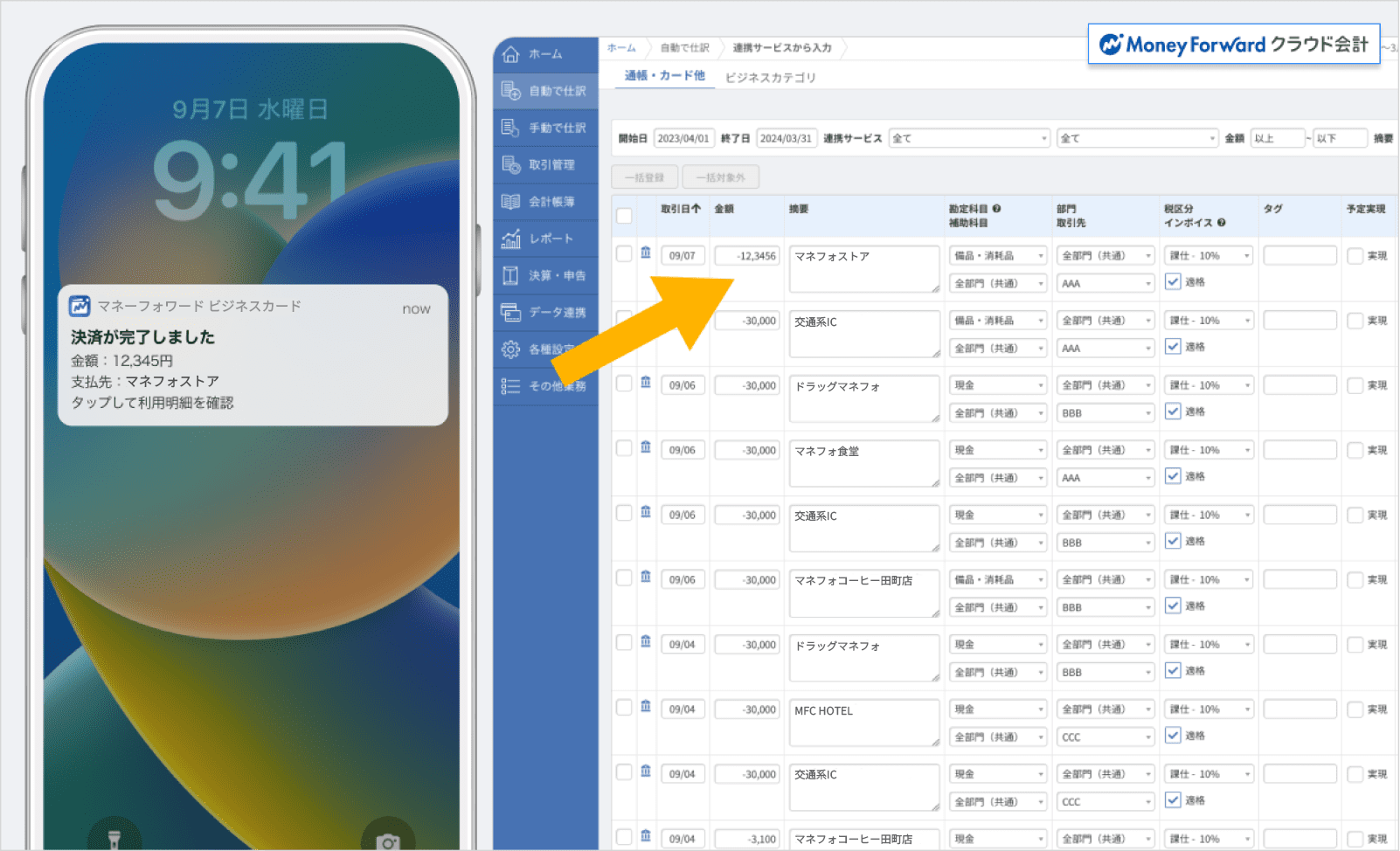
Task: Open 勘定科目 dropdown for マネフォストア row
Action: click(997, 256)
